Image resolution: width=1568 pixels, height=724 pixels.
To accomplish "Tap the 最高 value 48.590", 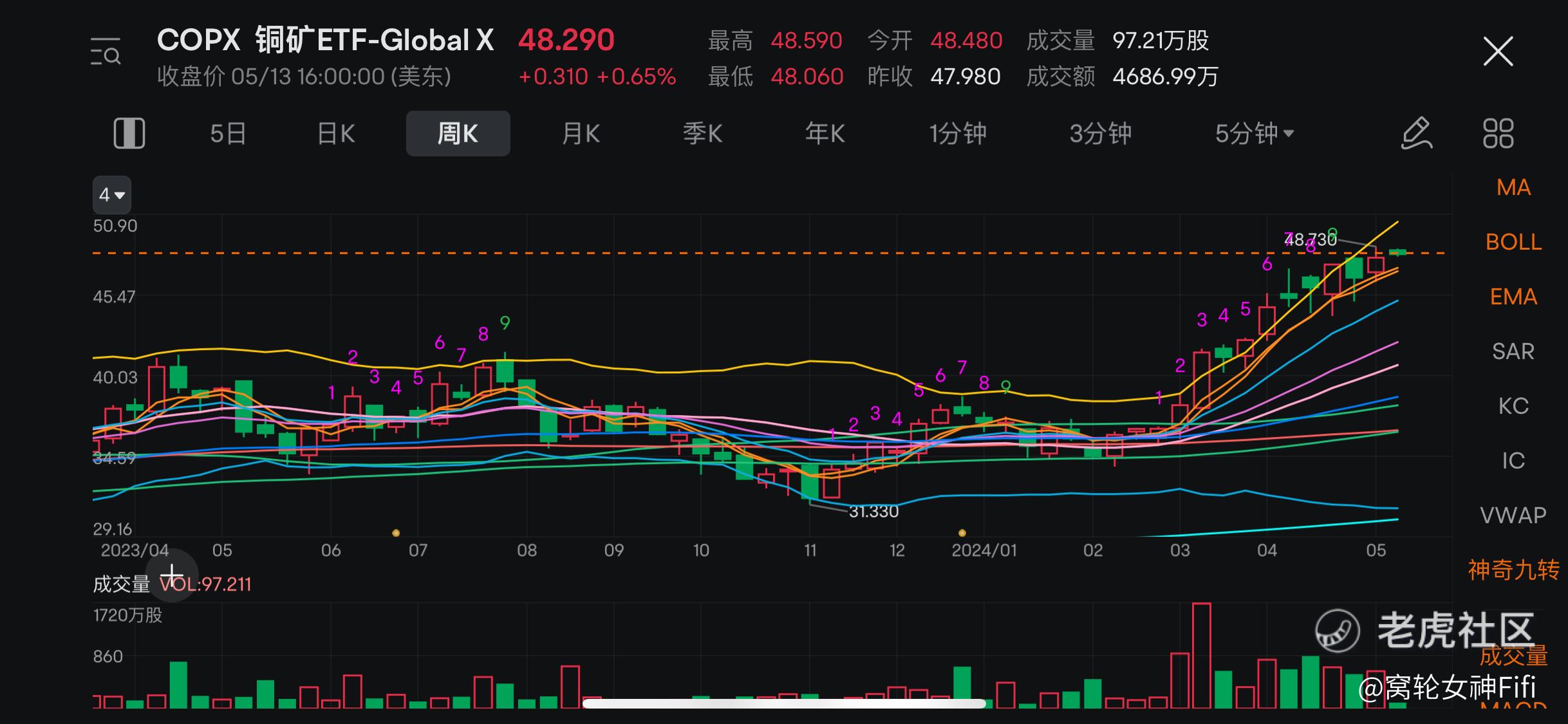I will pos(807,41).
